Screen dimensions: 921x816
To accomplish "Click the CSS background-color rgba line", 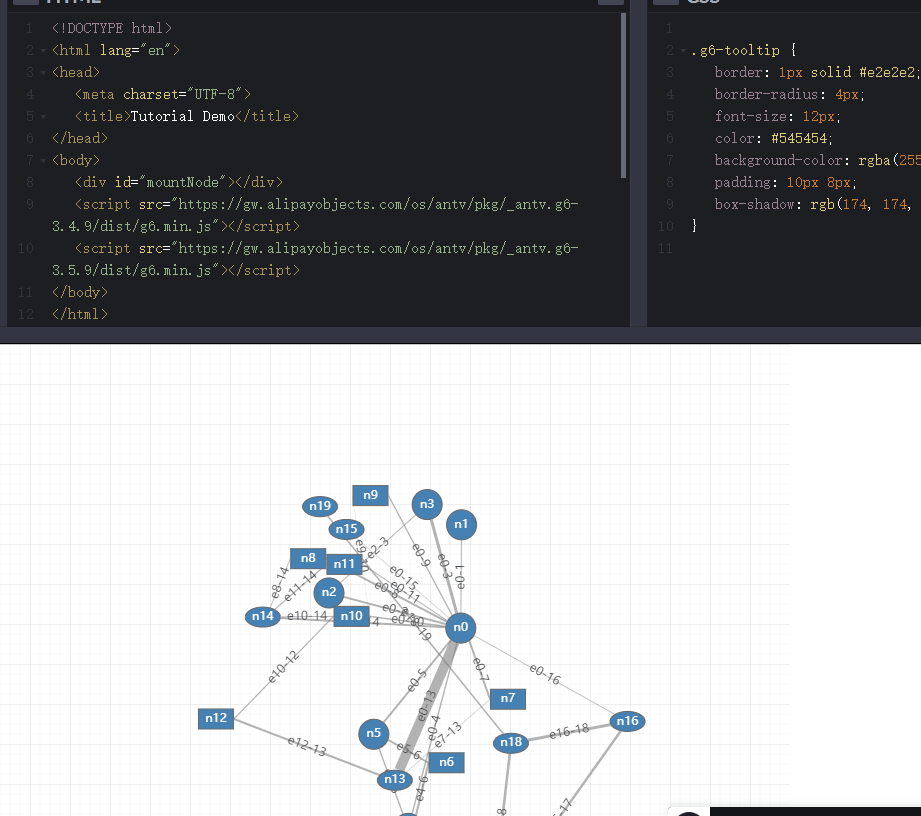I will 818,160.
